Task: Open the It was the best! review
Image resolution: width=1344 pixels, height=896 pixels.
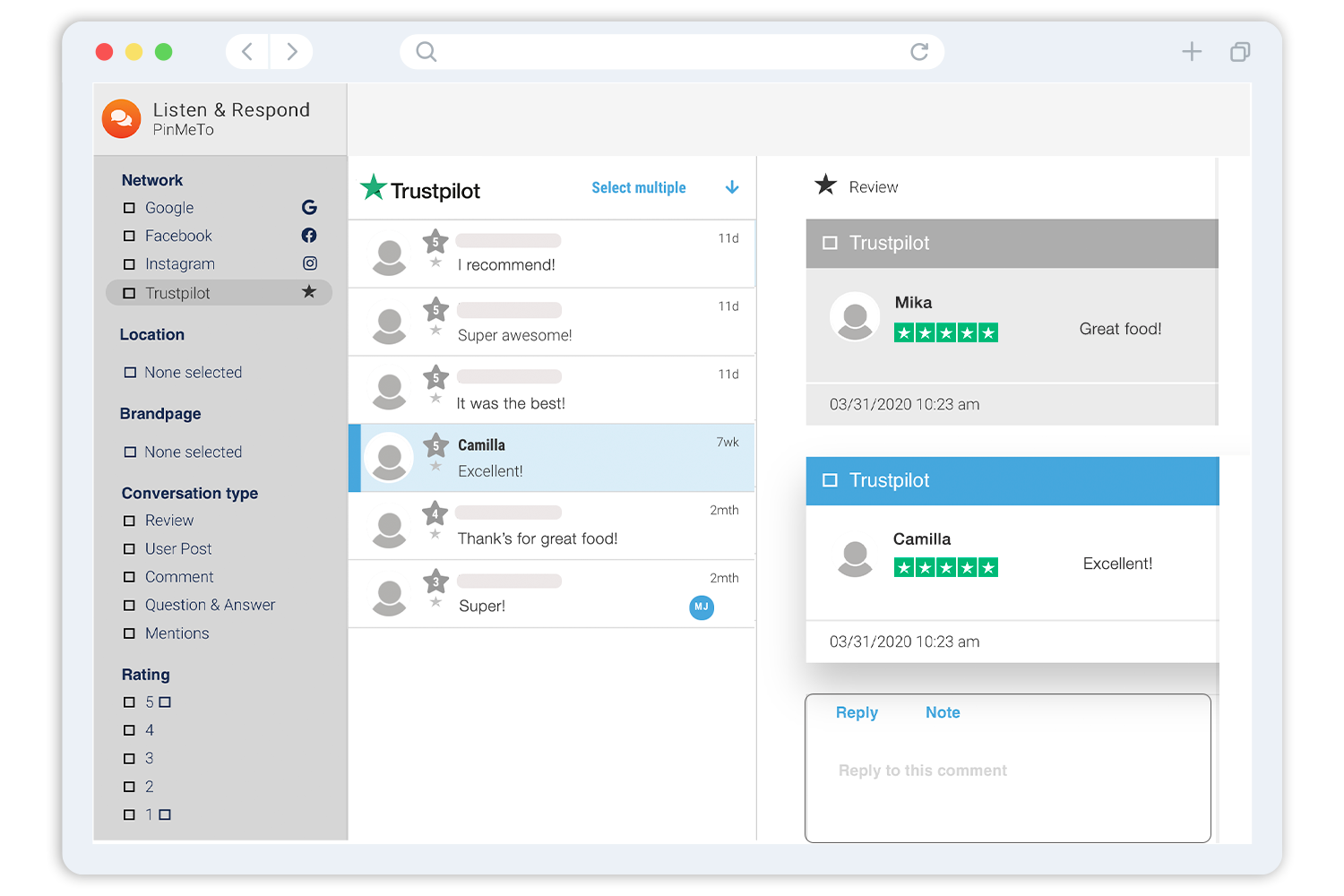Action: pos(552,390)
